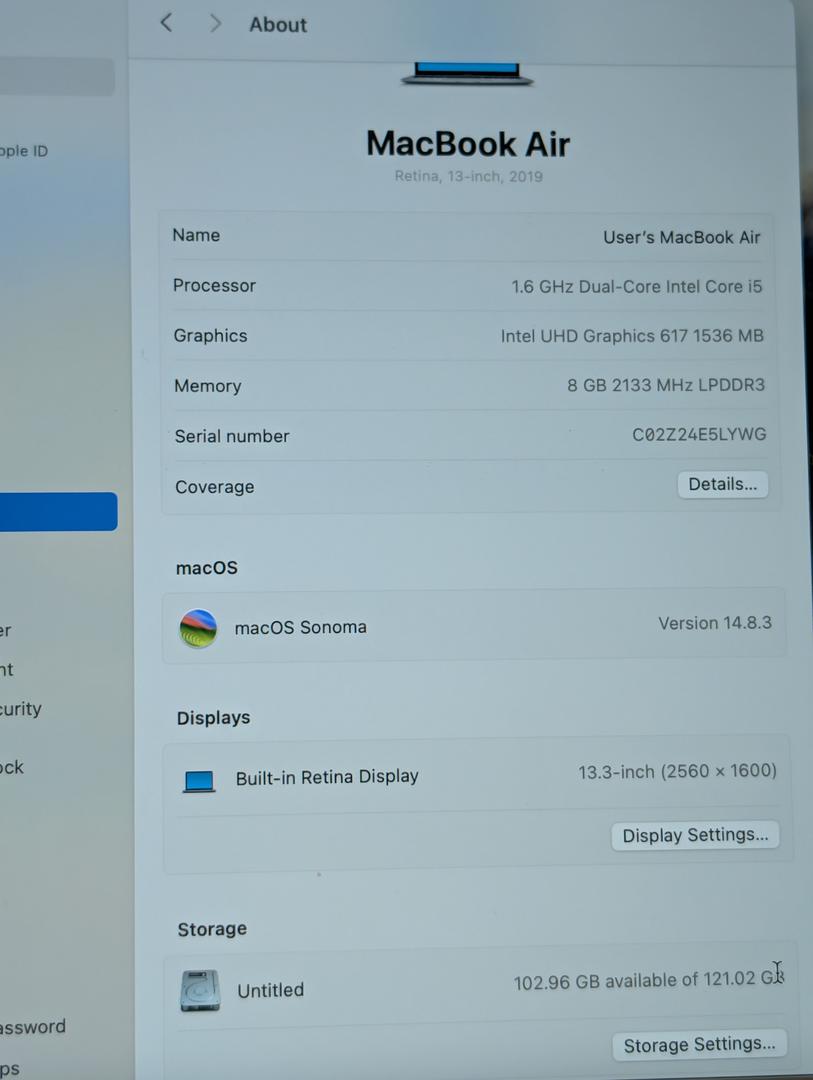The height and width of the screenshot is (1080, 813).
Task: Select the highlighted blue sidebar item
Action: [x=57, y=511]
